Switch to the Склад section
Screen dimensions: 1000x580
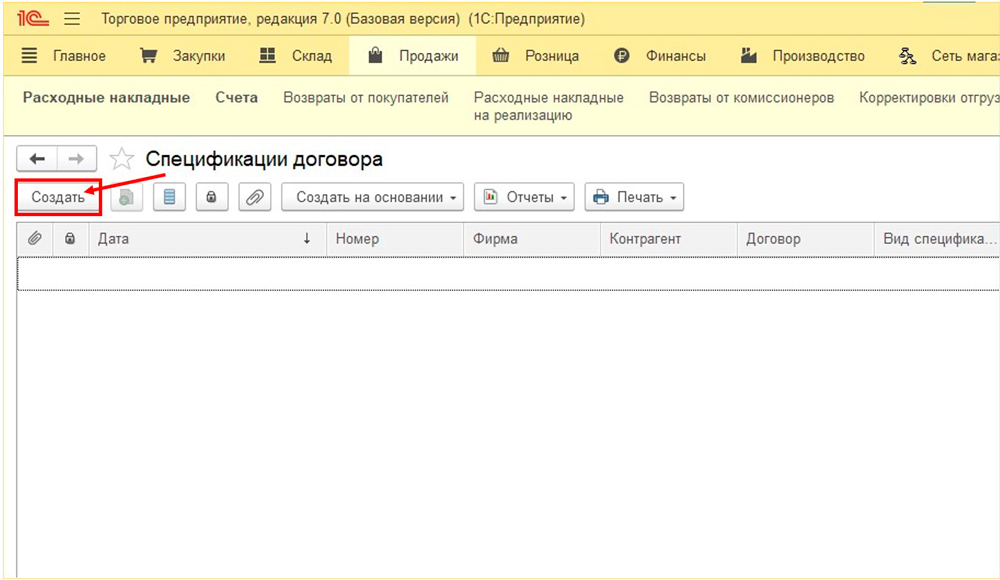click(295, 56)
